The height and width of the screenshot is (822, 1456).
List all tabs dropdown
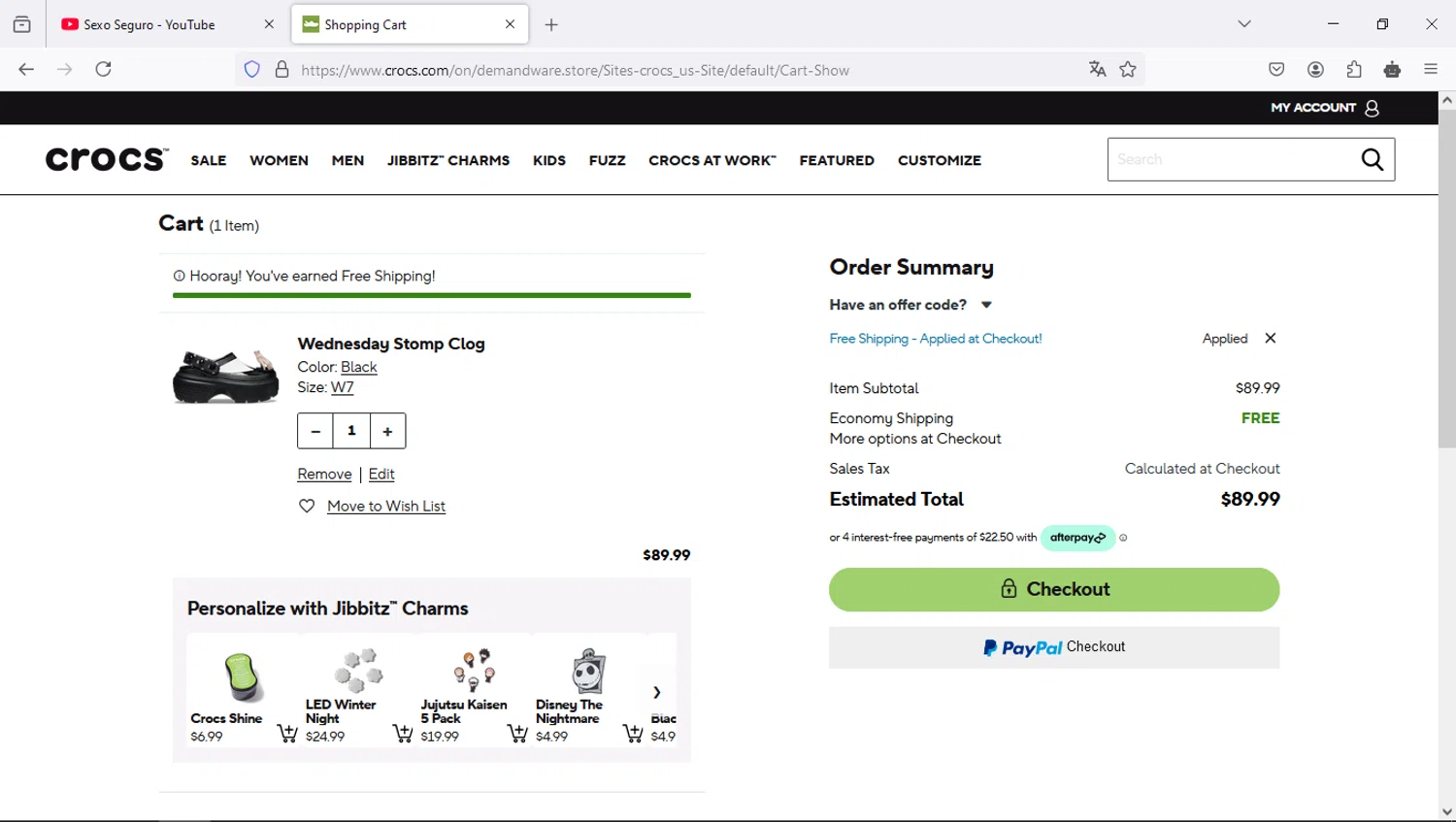(x=1244, y=24)
